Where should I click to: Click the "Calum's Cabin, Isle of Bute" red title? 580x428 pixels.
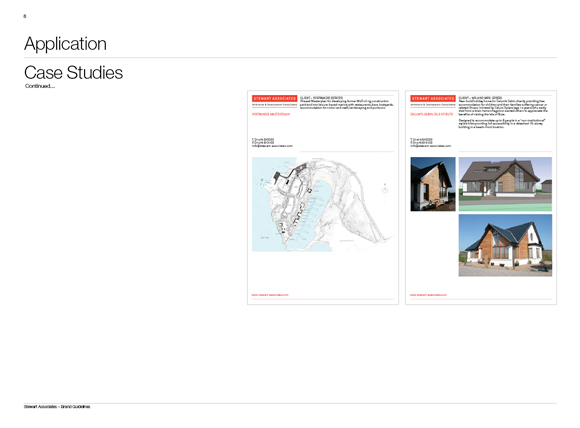(431, 114)
